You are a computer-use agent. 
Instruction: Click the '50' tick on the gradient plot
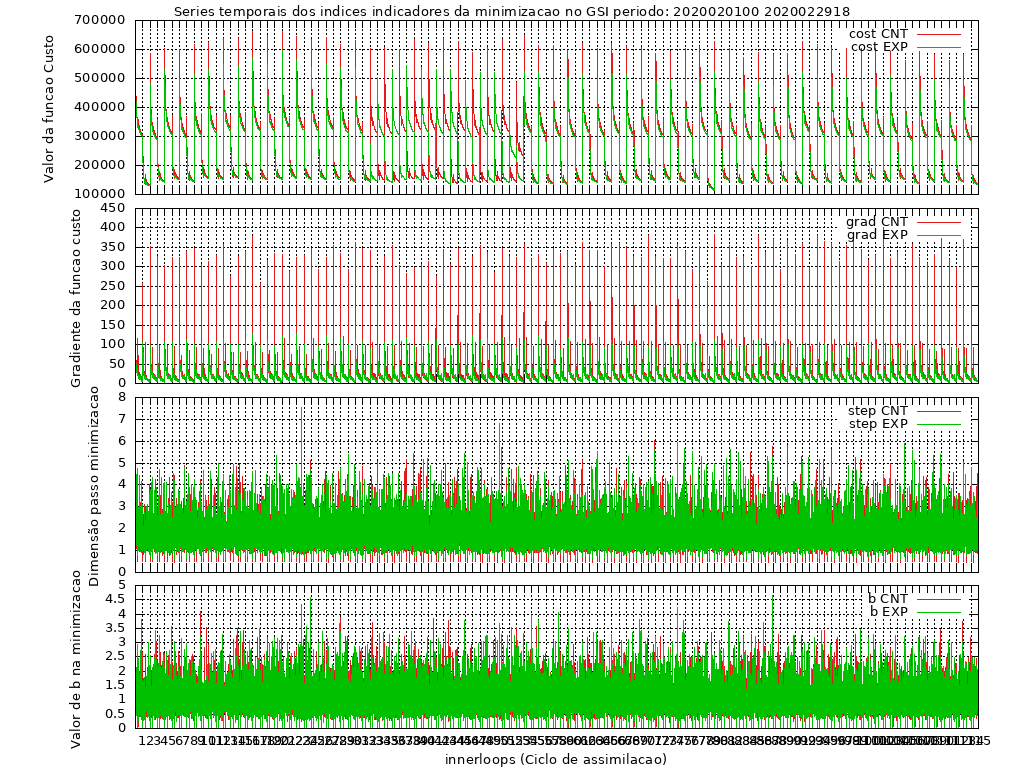(118, 363)
